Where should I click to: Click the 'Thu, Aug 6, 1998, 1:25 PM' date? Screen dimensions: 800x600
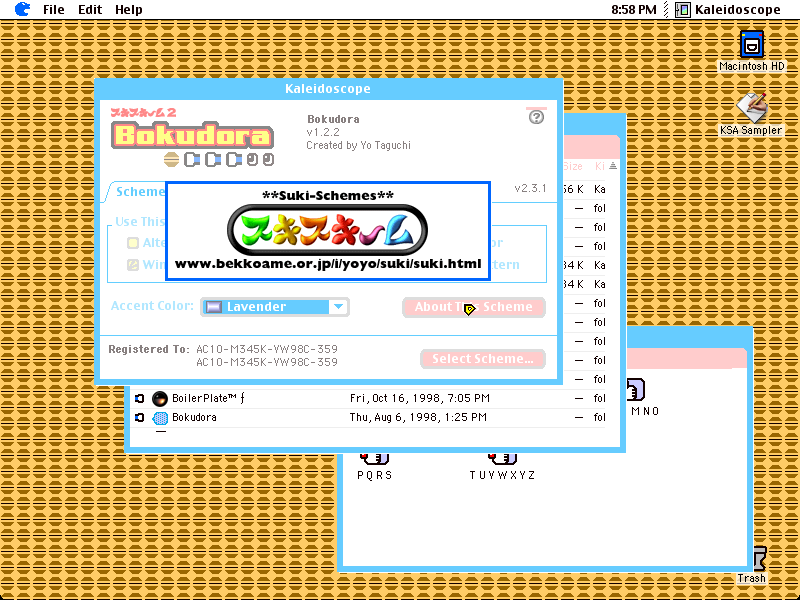pos(418,417)
